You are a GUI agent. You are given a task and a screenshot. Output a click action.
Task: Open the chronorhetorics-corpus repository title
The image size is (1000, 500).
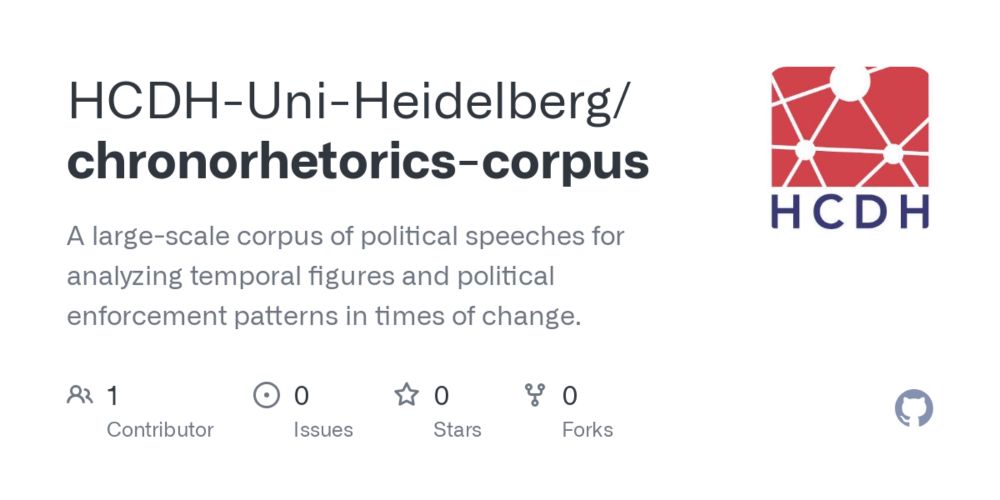(x=358, y=161)
